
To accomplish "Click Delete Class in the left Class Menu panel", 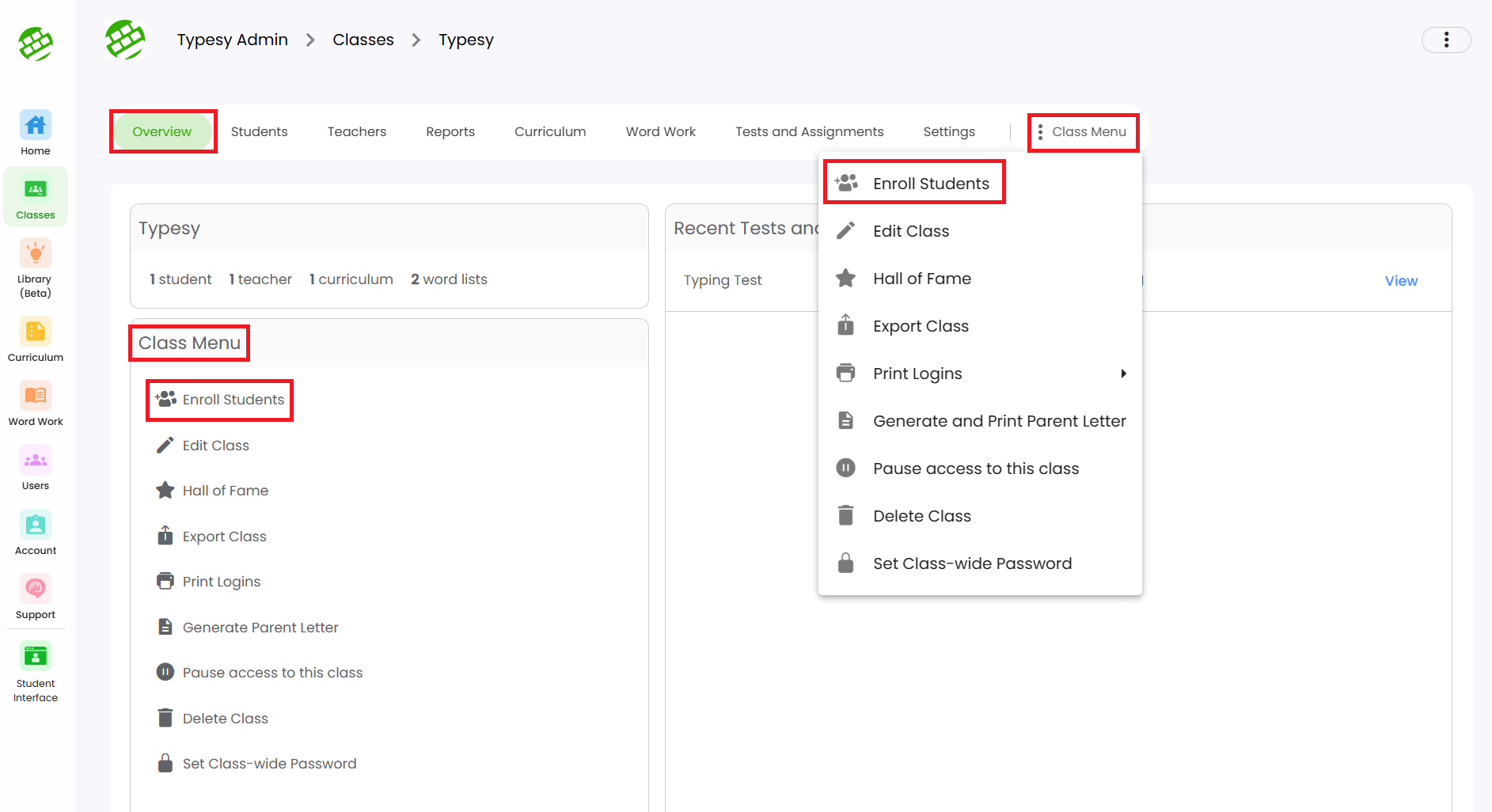I will (225, 719).
